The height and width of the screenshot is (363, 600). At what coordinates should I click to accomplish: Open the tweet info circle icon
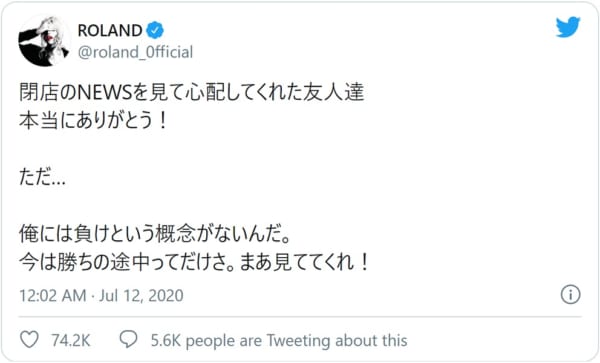pyautogui.click(x=571, y=295)
